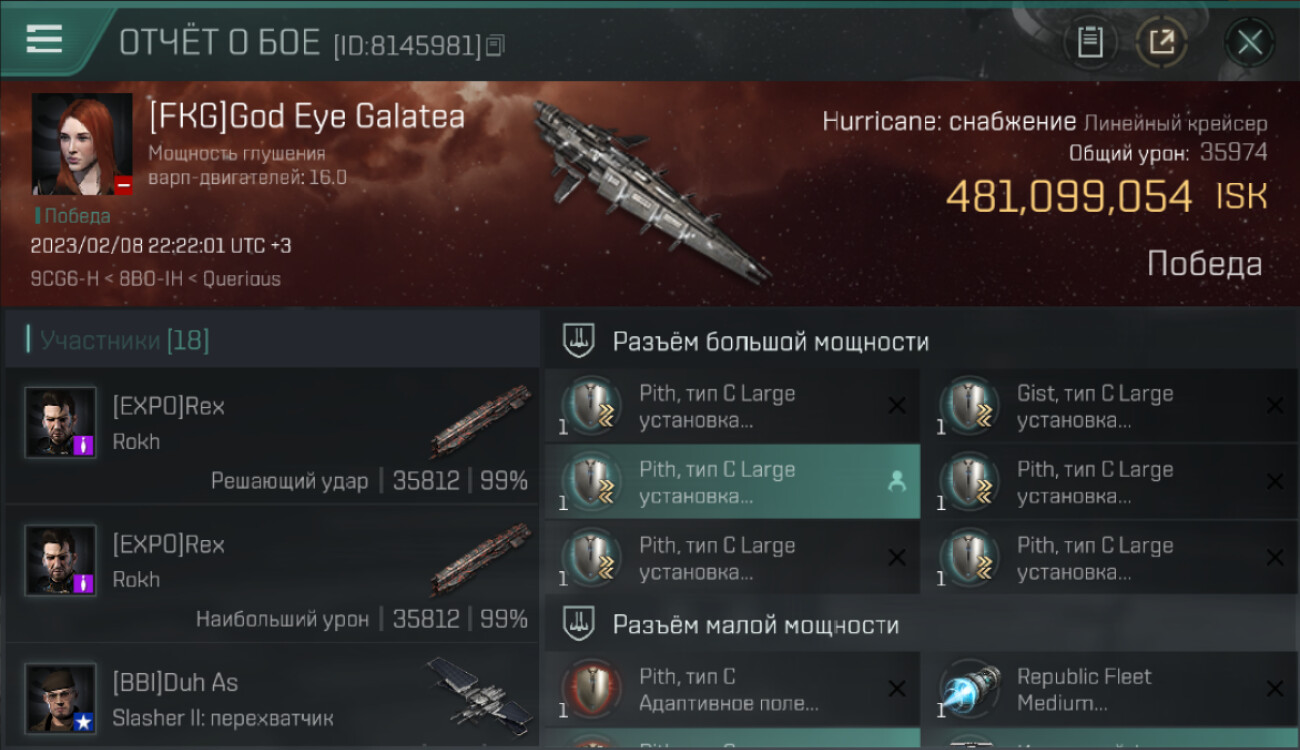Viewport: 1300px width, 750px height.
Task: Click the system path 9CG6-H < 8B0-IH < Querious
Action: pyautogui.click(x=156, y=279)
